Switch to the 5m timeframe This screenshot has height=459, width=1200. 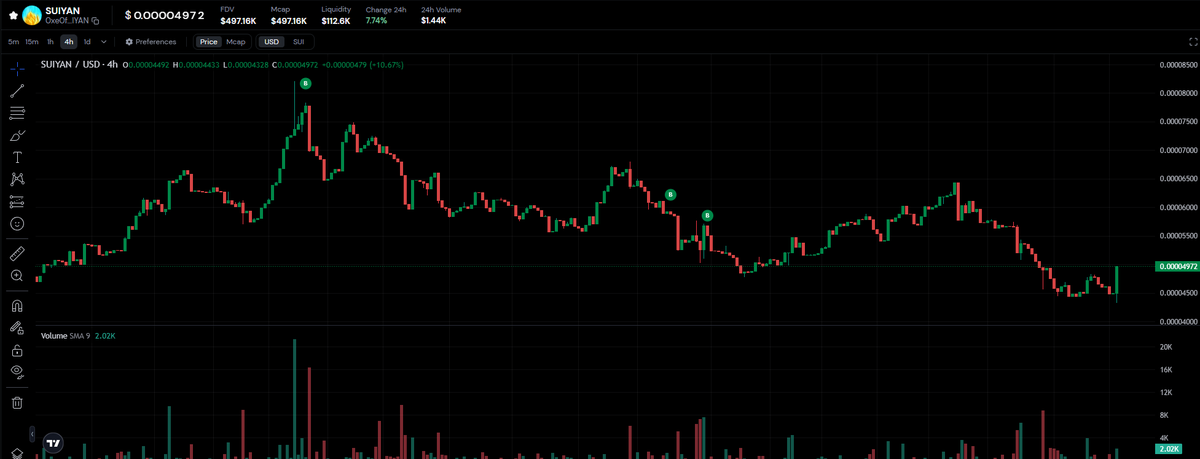click(13, 42)
